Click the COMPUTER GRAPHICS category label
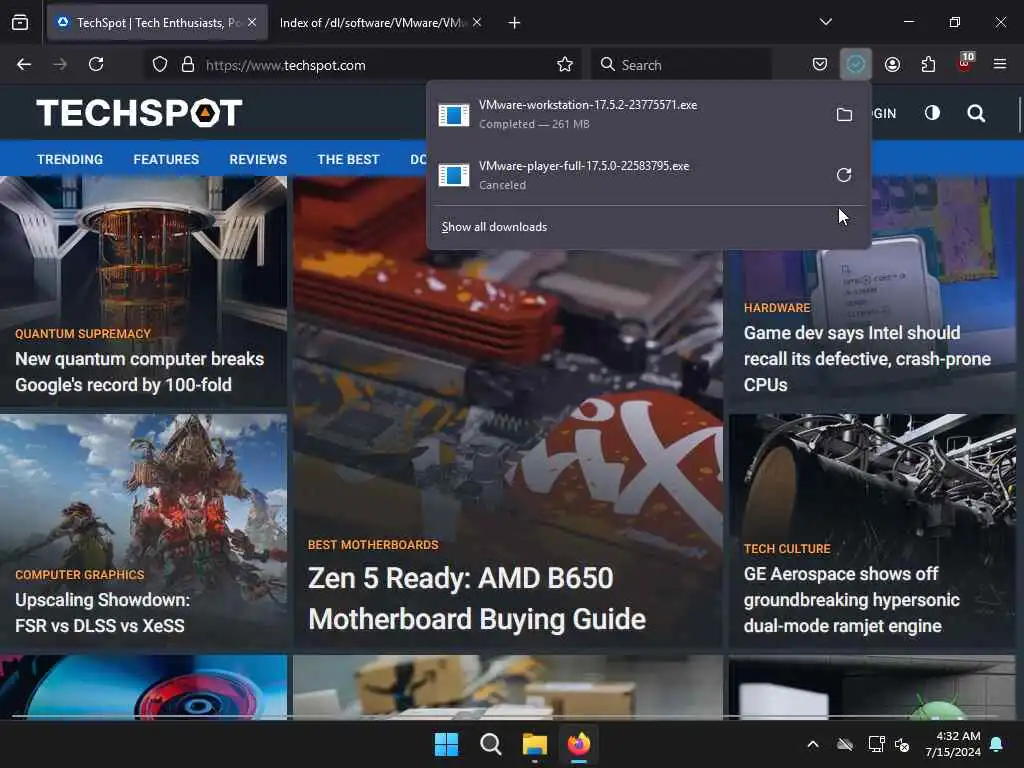Screen dimensions: 1024x768 pos(80,575)
